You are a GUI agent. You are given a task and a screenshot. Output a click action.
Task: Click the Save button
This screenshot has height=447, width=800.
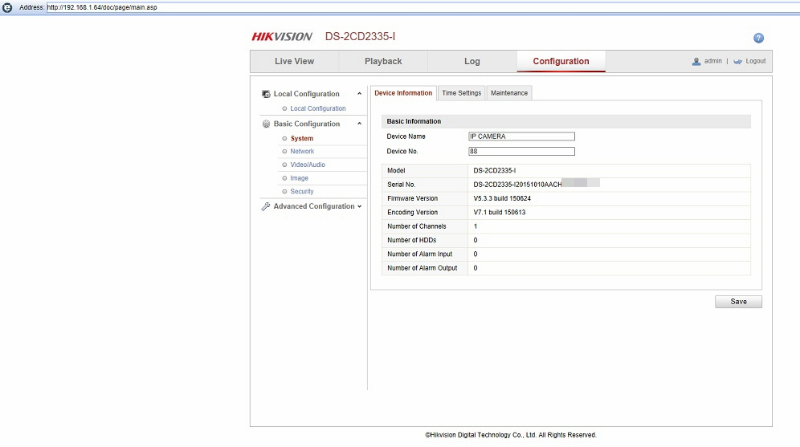(738, 302)
